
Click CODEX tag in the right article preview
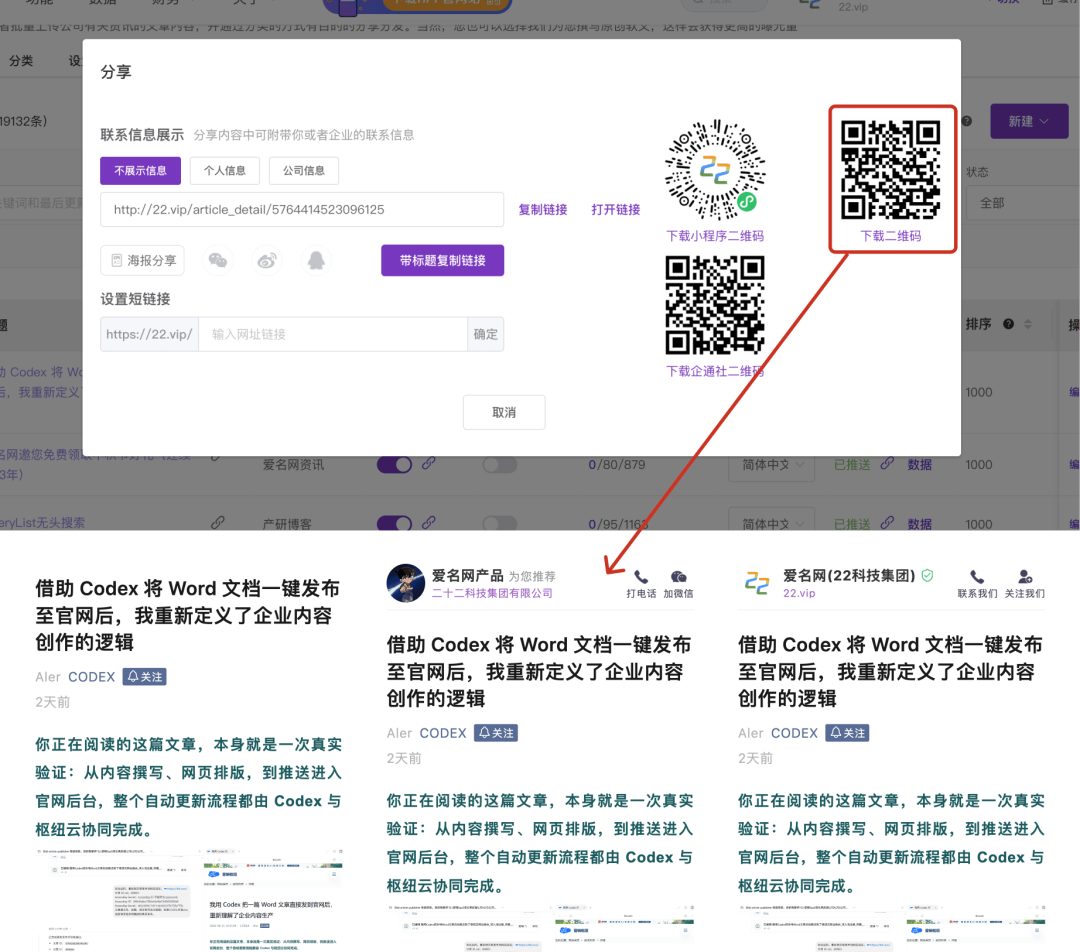click(794, 733)
